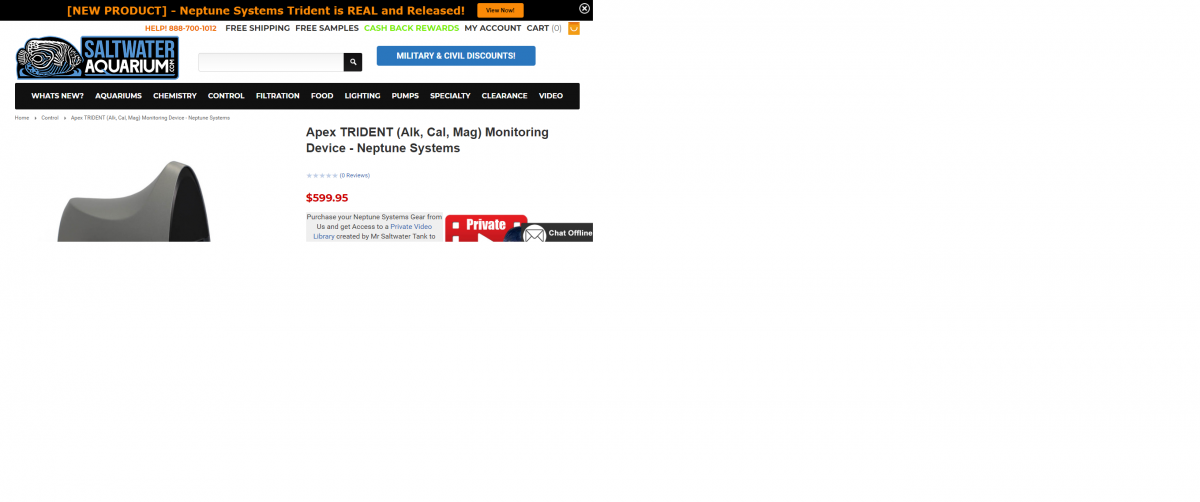This screenshot has width=1200, height=502.
Task: Open the CART (0) link
Action: 544,28
